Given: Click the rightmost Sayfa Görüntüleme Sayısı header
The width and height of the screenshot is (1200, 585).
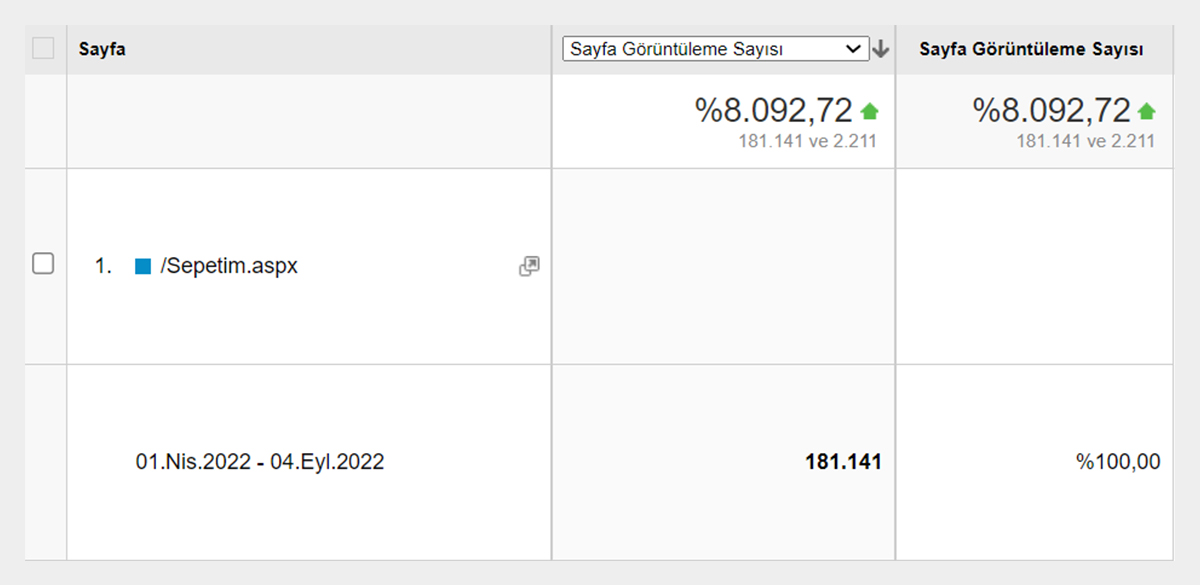Looking at the screenshot, I should pos(1031,49).
